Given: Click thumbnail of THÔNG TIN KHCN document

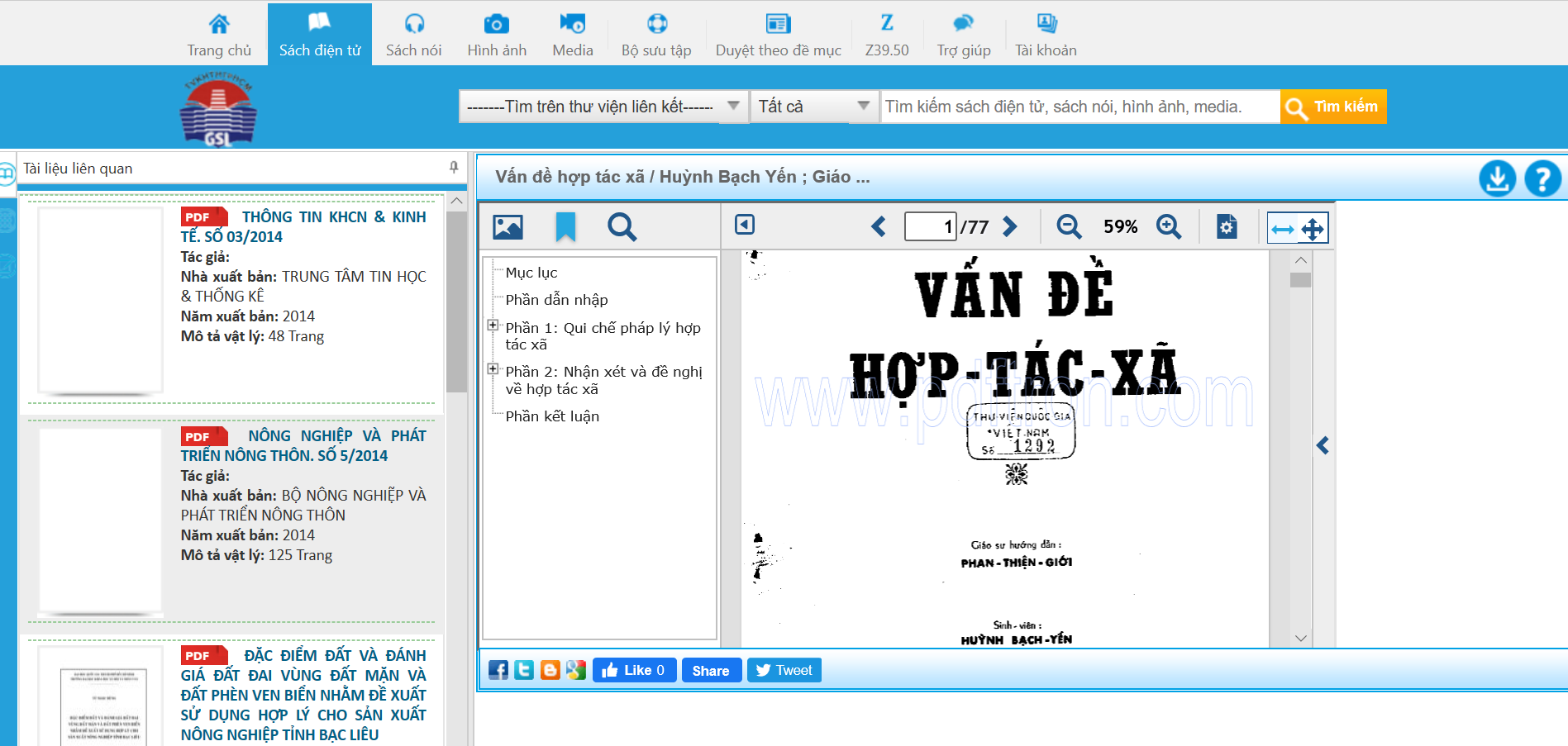Looking at the screenshot, I should tap(101, 301).
